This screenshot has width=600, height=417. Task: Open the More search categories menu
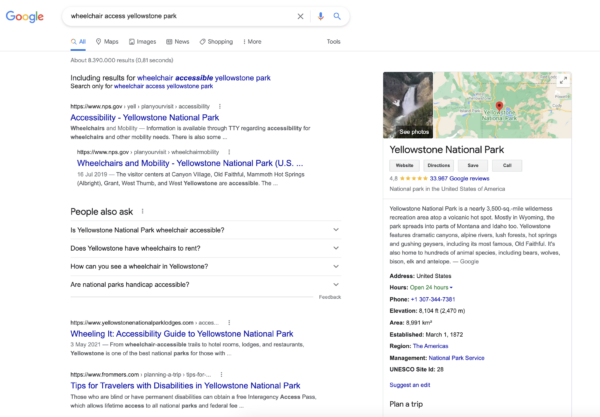click(x=251, y=42)
